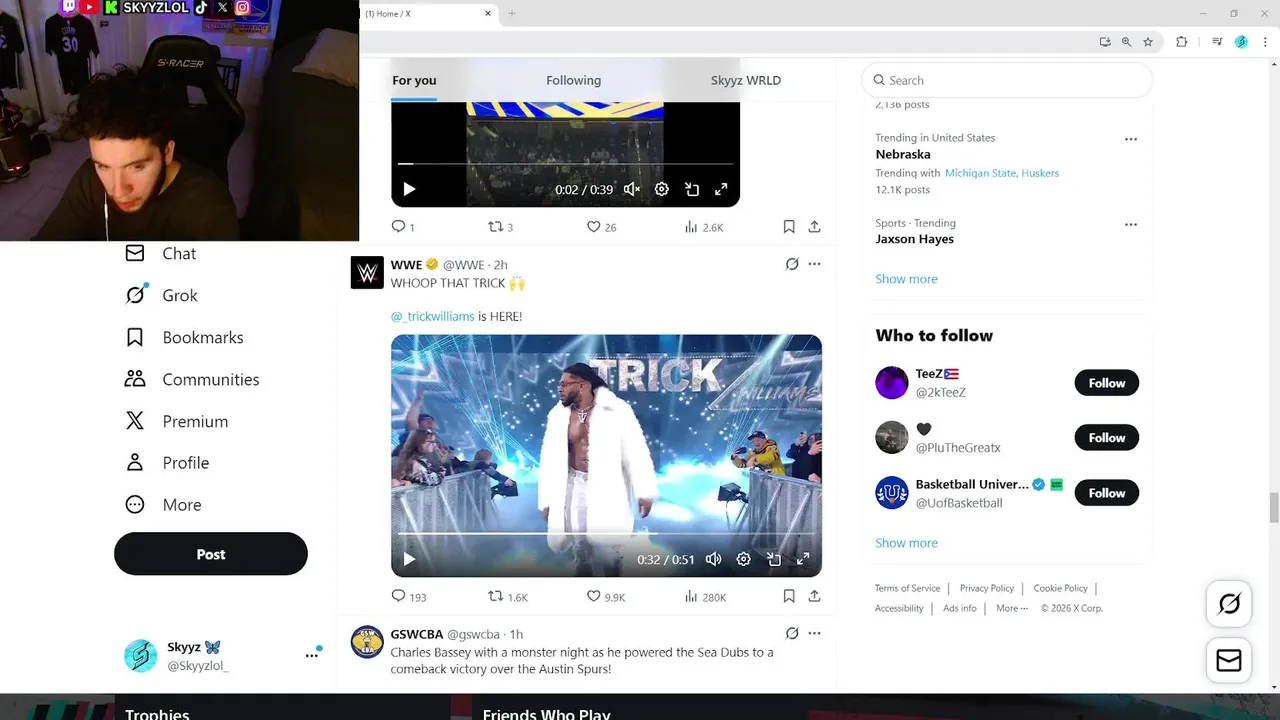Ask Grok about the GSWCBA post
Screen dimensions: 1280x720
coord(792,633)
